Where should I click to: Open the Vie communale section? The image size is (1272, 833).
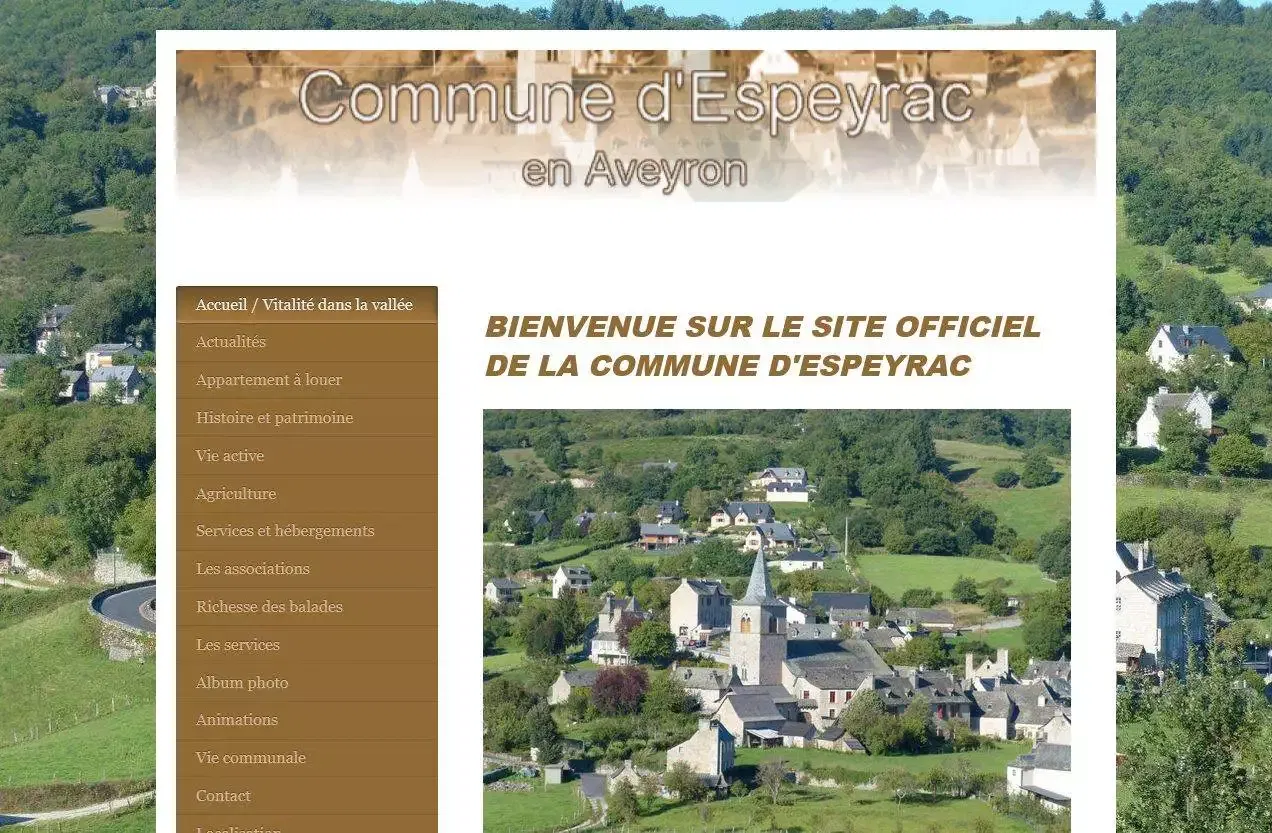point(251,758)
